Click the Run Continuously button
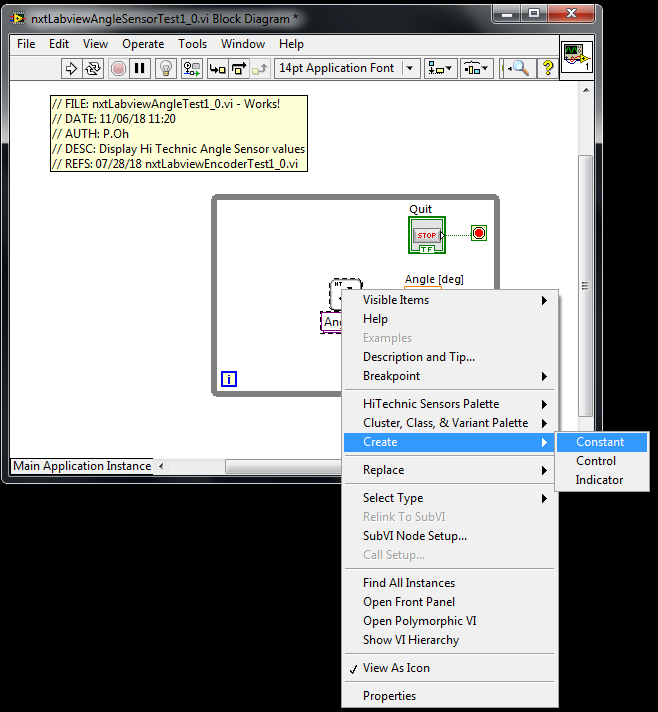This screenshot has height=712, width=658. point(93,69)
